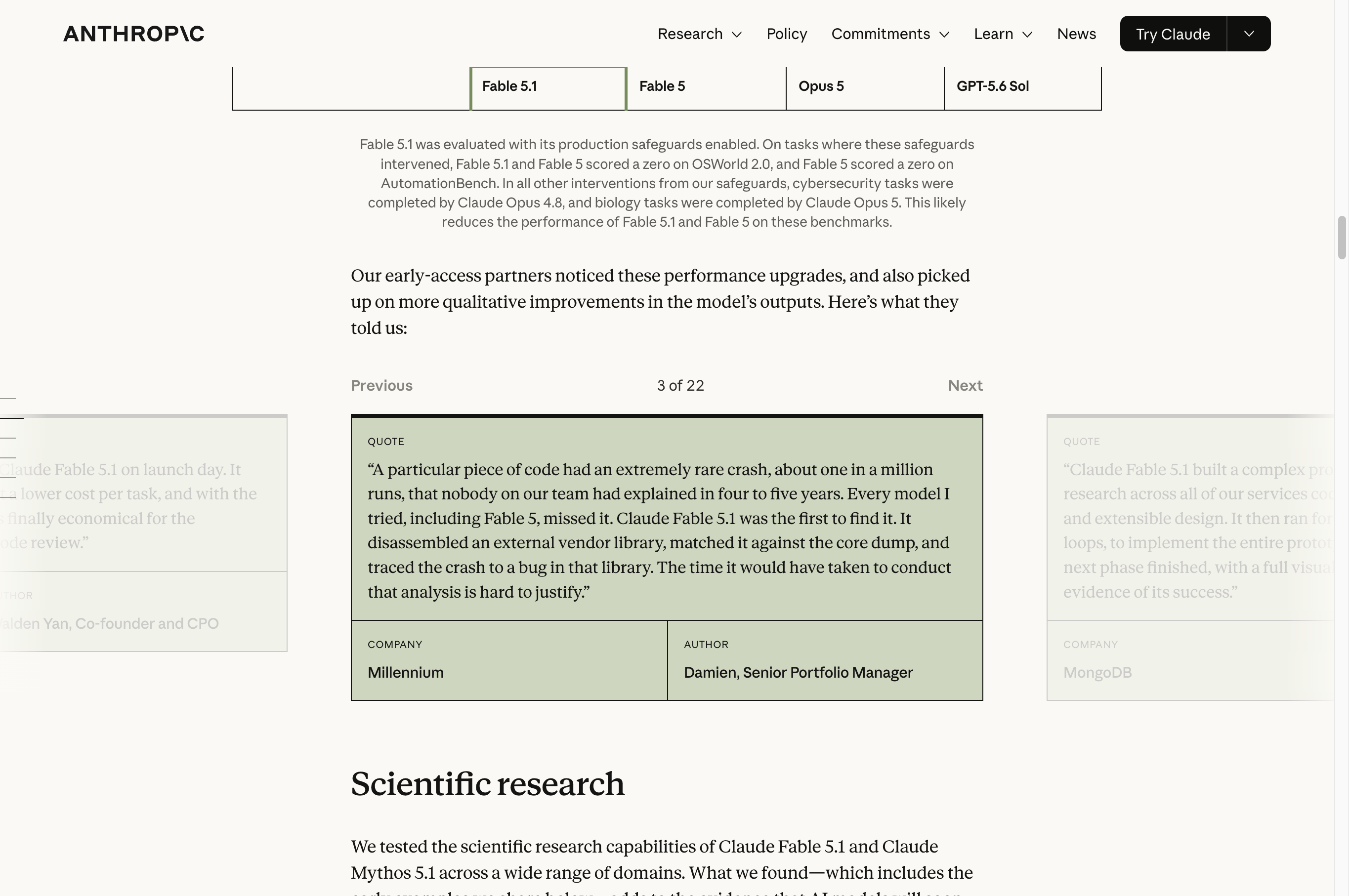Expand the Research menu chevron
1349x896 pixels.
coord(737,34)
